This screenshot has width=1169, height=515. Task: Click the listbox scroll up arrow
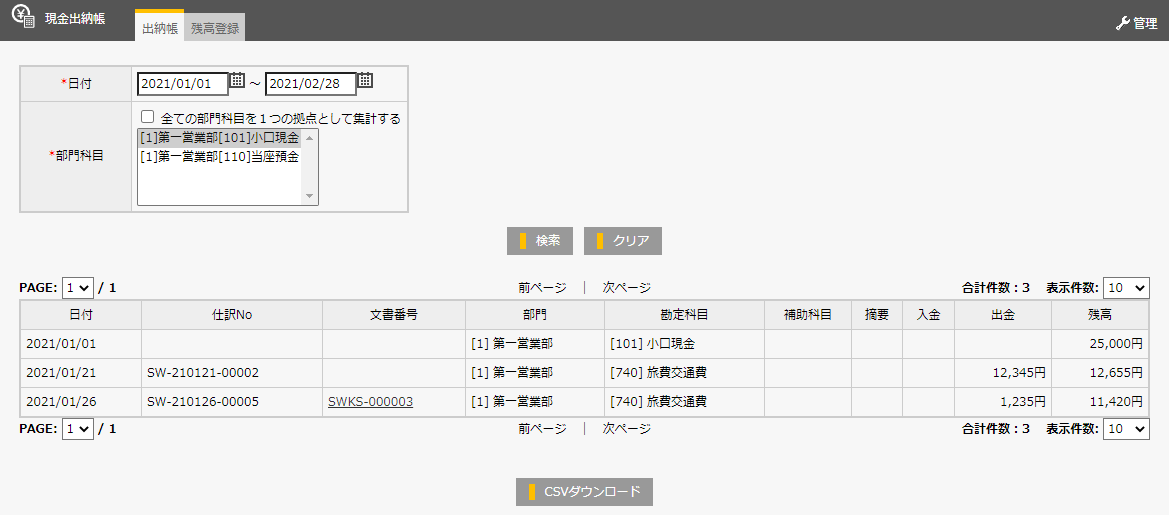pos(309,138)
